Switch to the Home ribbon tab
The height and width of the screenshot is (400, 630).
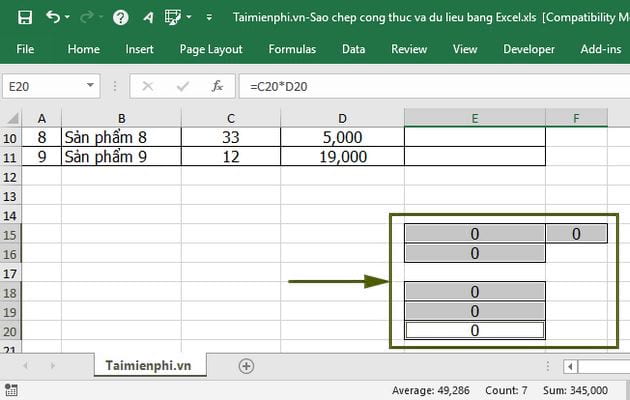pyautogui.click(x=84, y=49)
